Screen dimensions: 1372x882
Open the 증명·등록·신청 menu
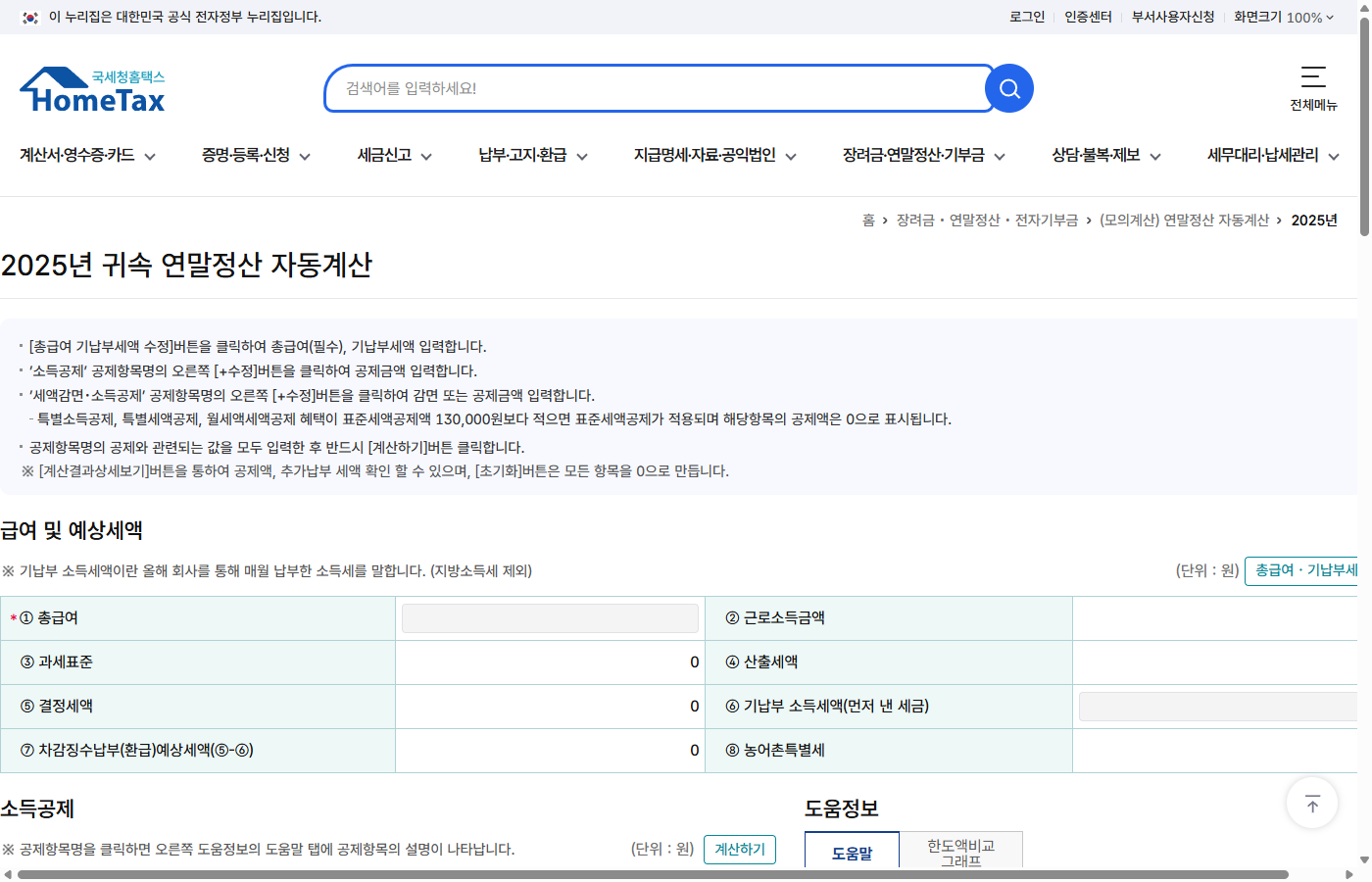(246, 155)
